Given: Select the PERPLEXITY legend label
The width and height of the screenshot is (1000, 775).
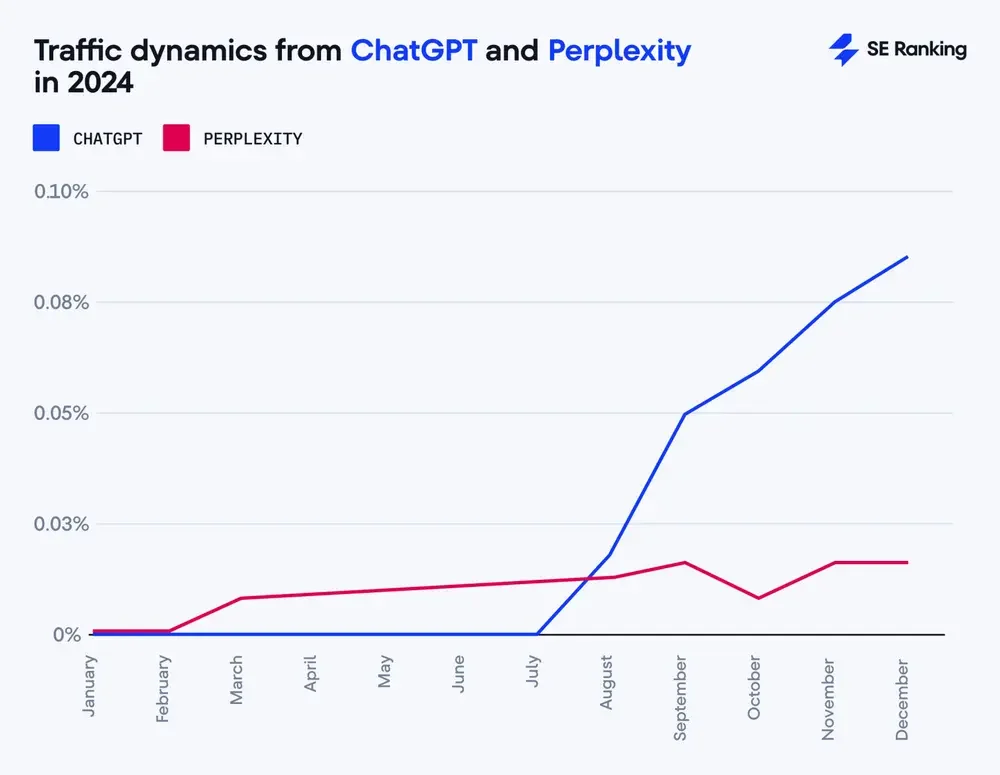Looking at the screenshot, I should pyautogui.click(x=253, y=138).
